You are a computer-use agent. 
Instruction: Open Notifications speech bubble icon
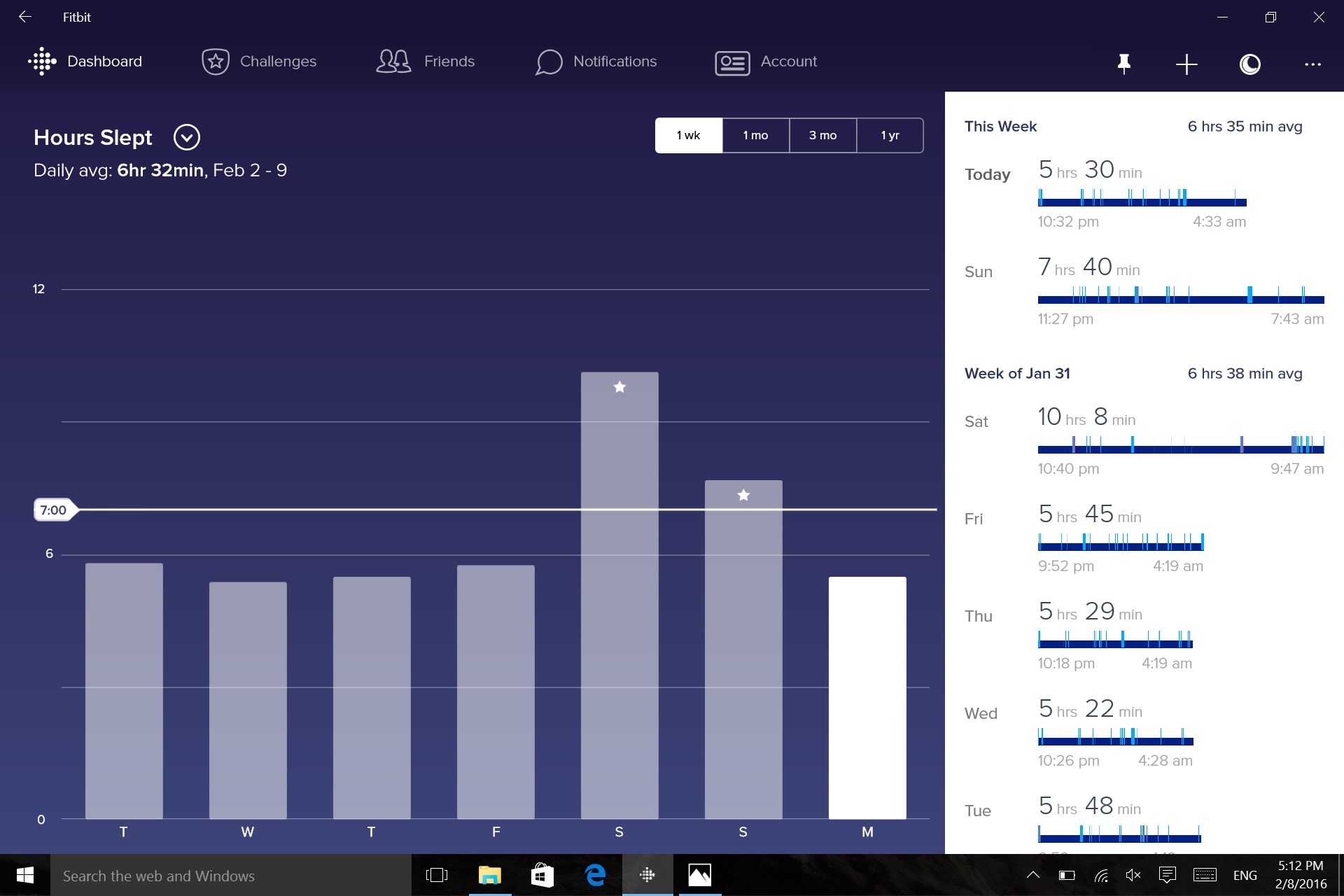pos(549,62)
